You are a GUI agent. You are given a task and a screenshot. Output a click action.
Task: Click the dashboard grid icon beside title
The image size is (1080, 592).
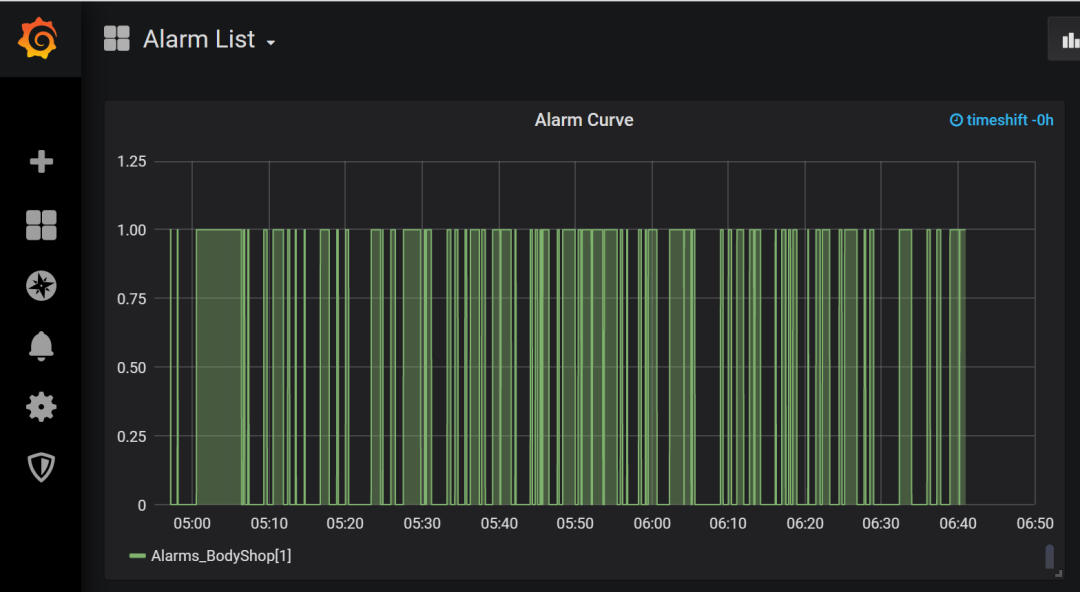117,39
